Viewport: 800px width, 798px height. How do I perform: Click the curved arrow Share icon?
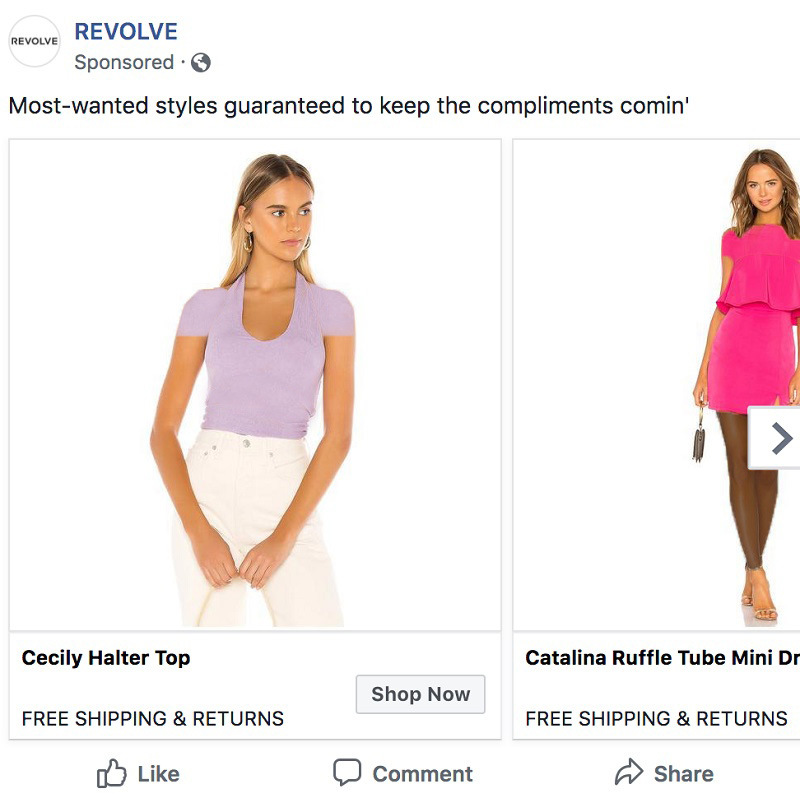coord(629,773)
